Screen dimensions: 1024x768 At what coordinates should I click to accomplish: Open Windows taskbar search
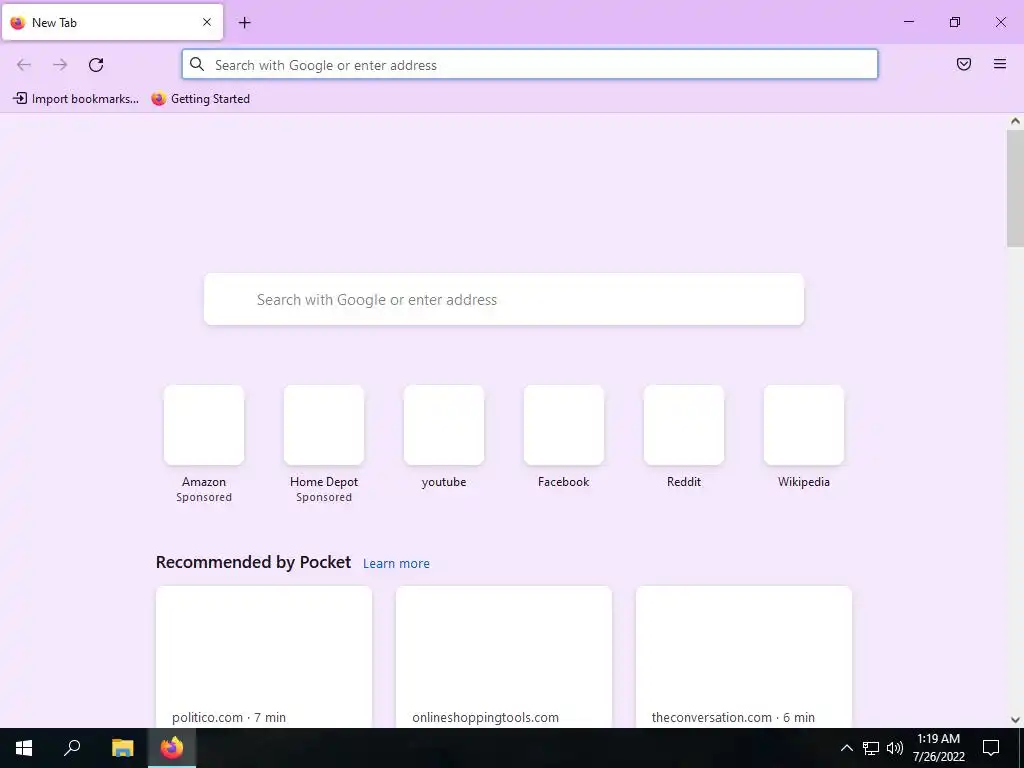[x=72, y=748]
